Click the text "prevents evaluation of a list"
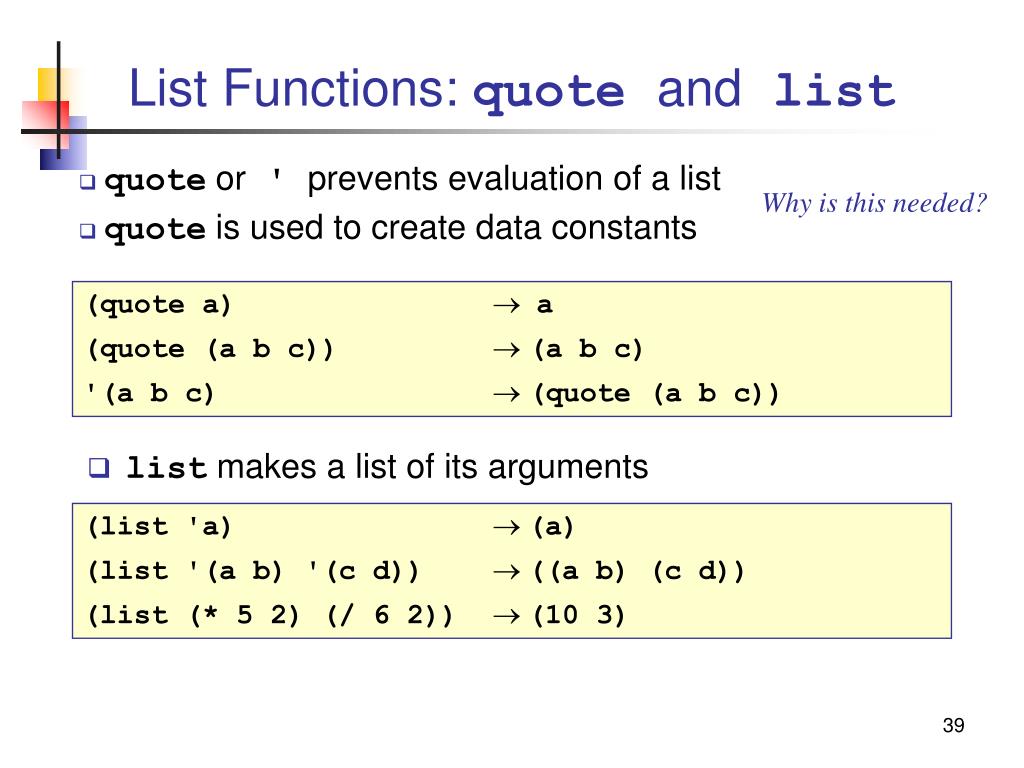The image size is (1024, 768). click(514, 180)
